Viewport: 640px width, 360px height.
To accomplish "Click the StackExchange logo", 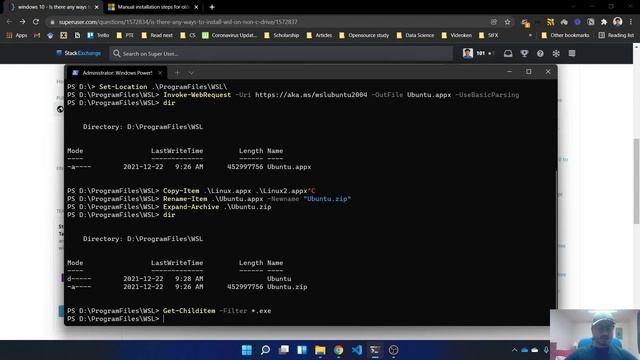I will [78, 53].
